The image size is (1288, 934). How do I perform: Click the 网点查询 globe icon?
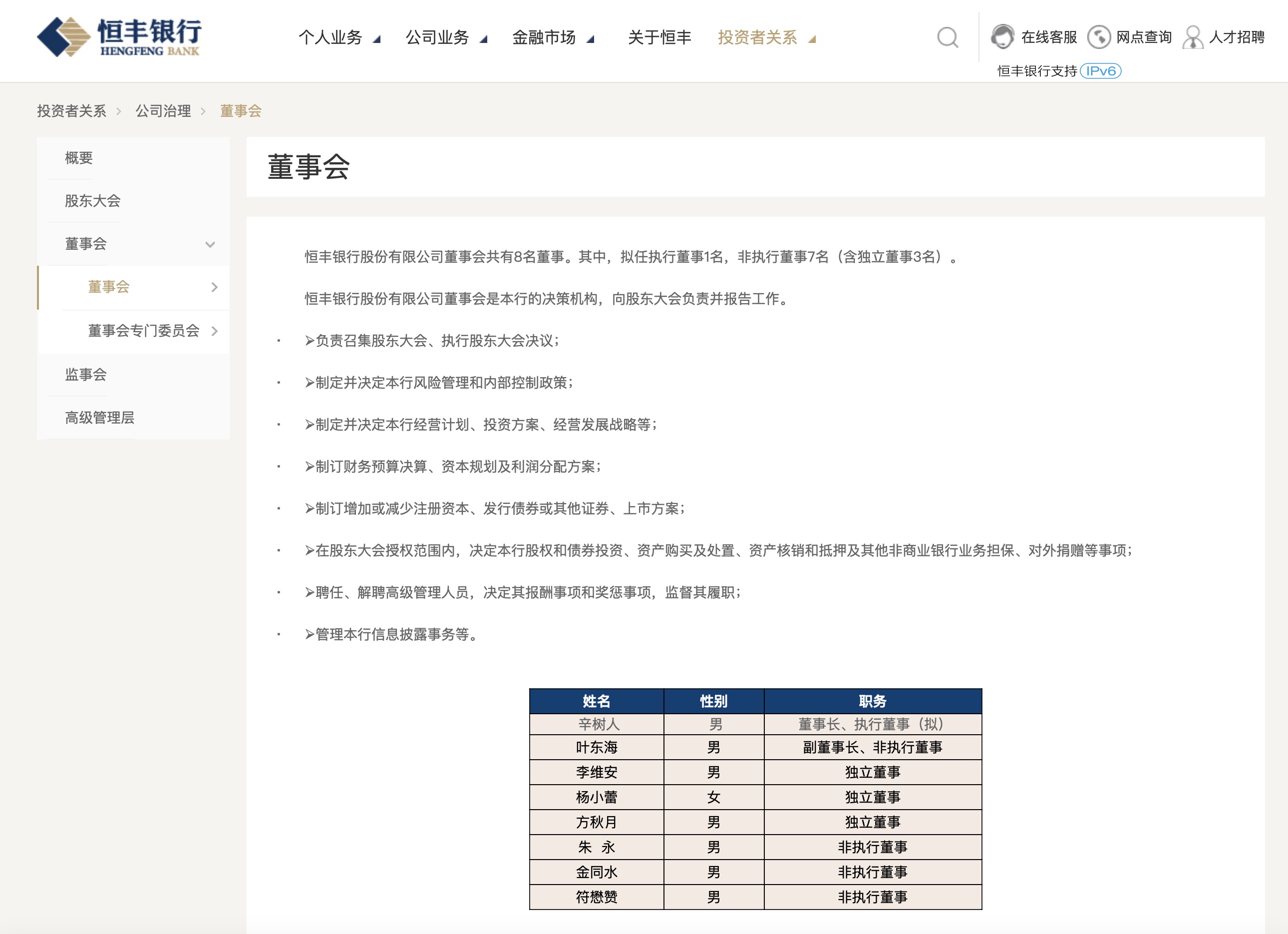[x=1099, y=37]
